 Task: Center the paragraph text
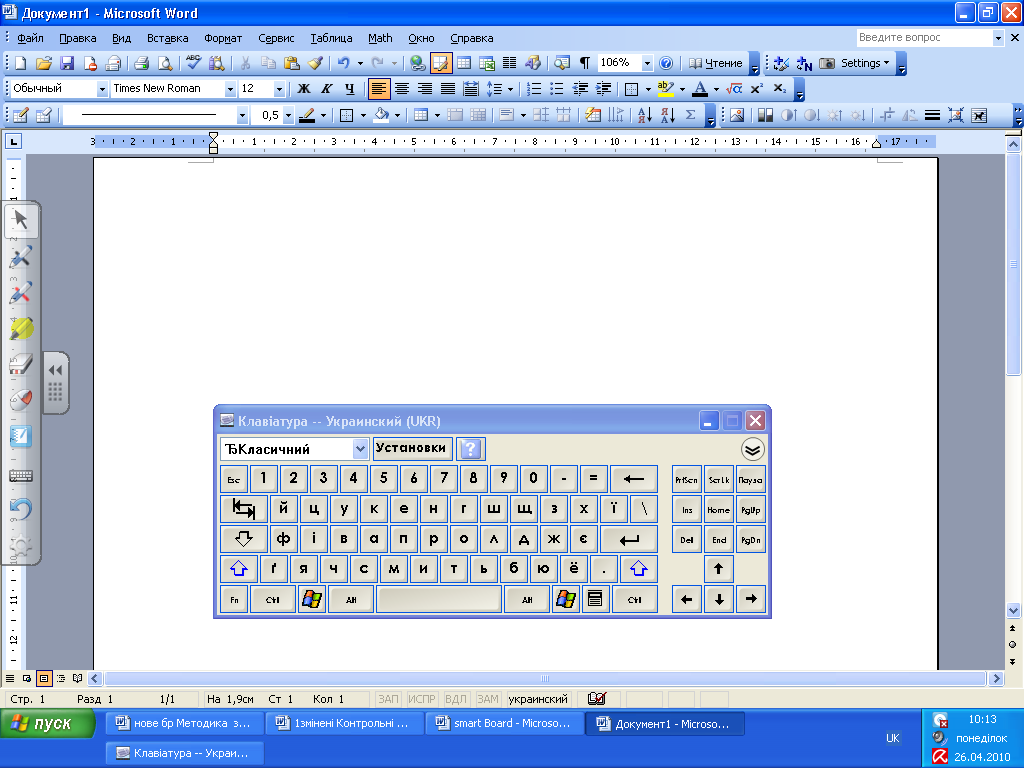(x=402, y=88)
